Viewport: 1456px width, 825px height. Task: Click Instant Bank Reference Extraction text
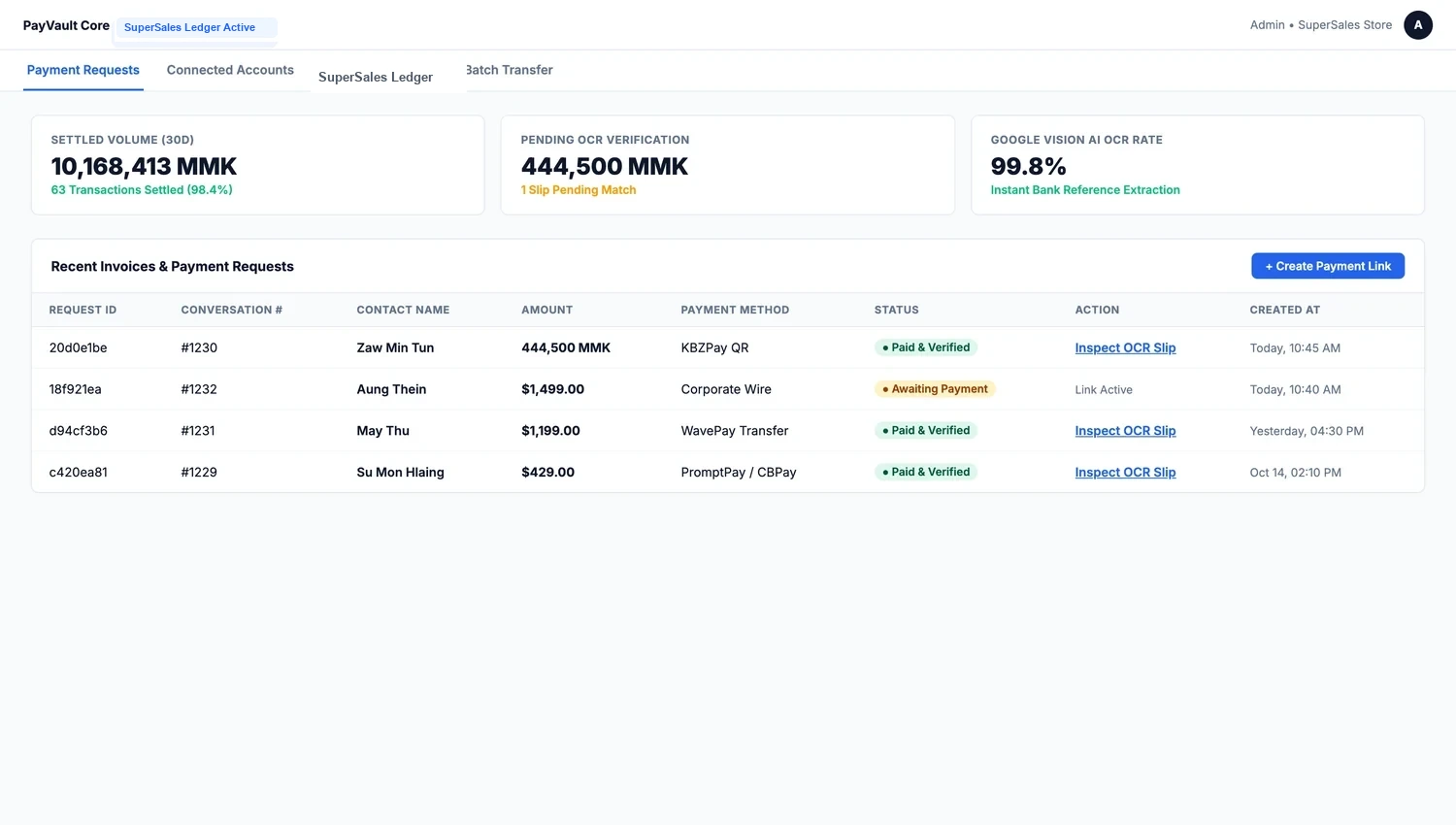1085,190
